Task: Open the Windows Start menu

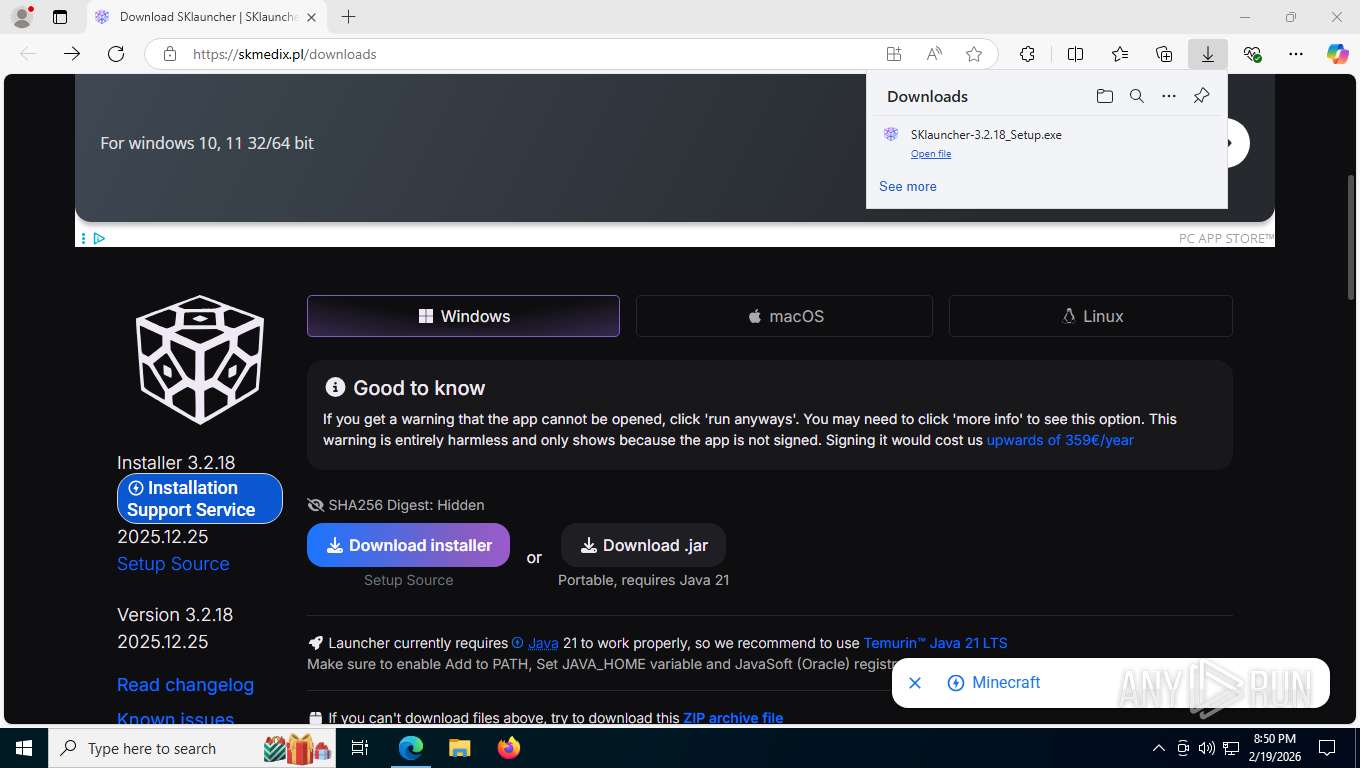Action: (24, 748)
